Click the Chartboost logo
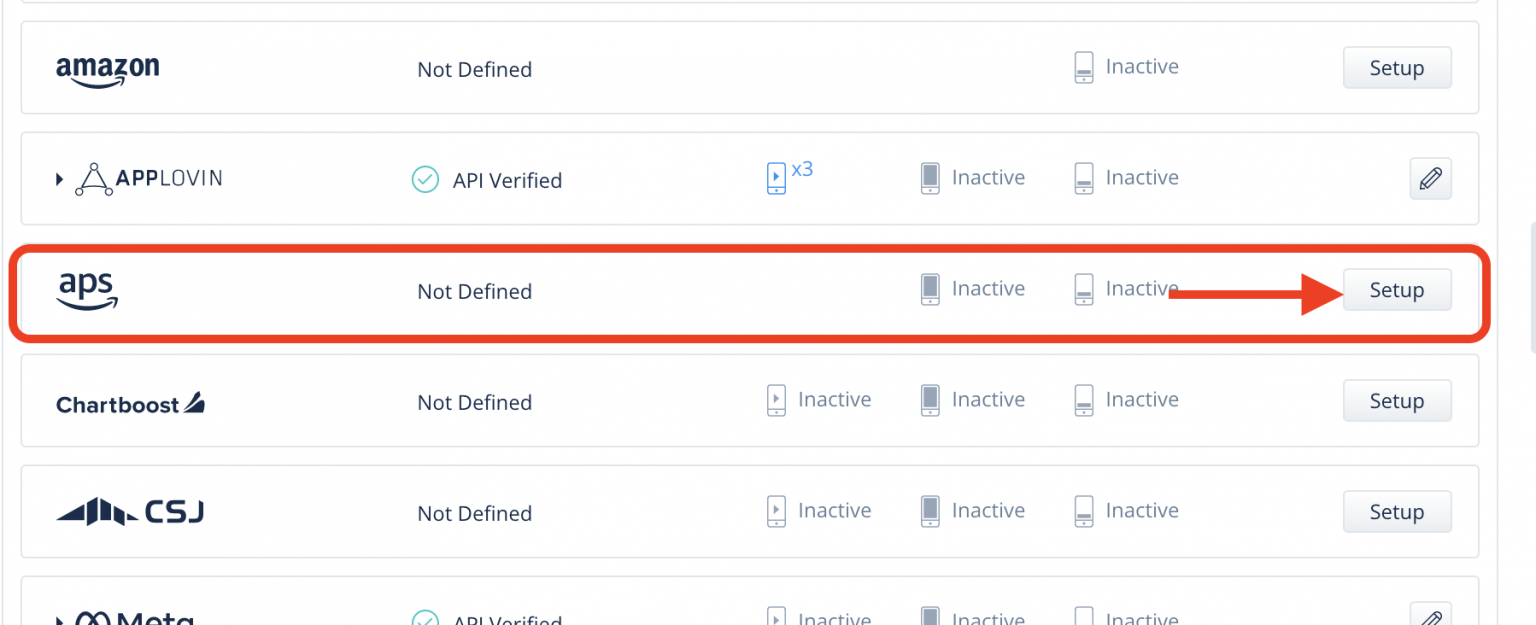This screenshot has width=1536, height=625. [x=130, y=404]
